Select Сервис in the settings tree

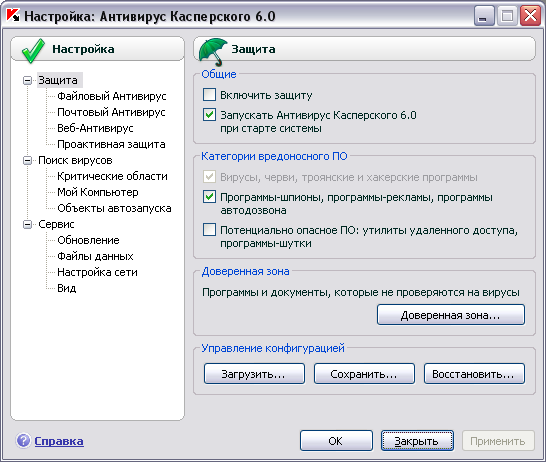[x=56, y=224]
